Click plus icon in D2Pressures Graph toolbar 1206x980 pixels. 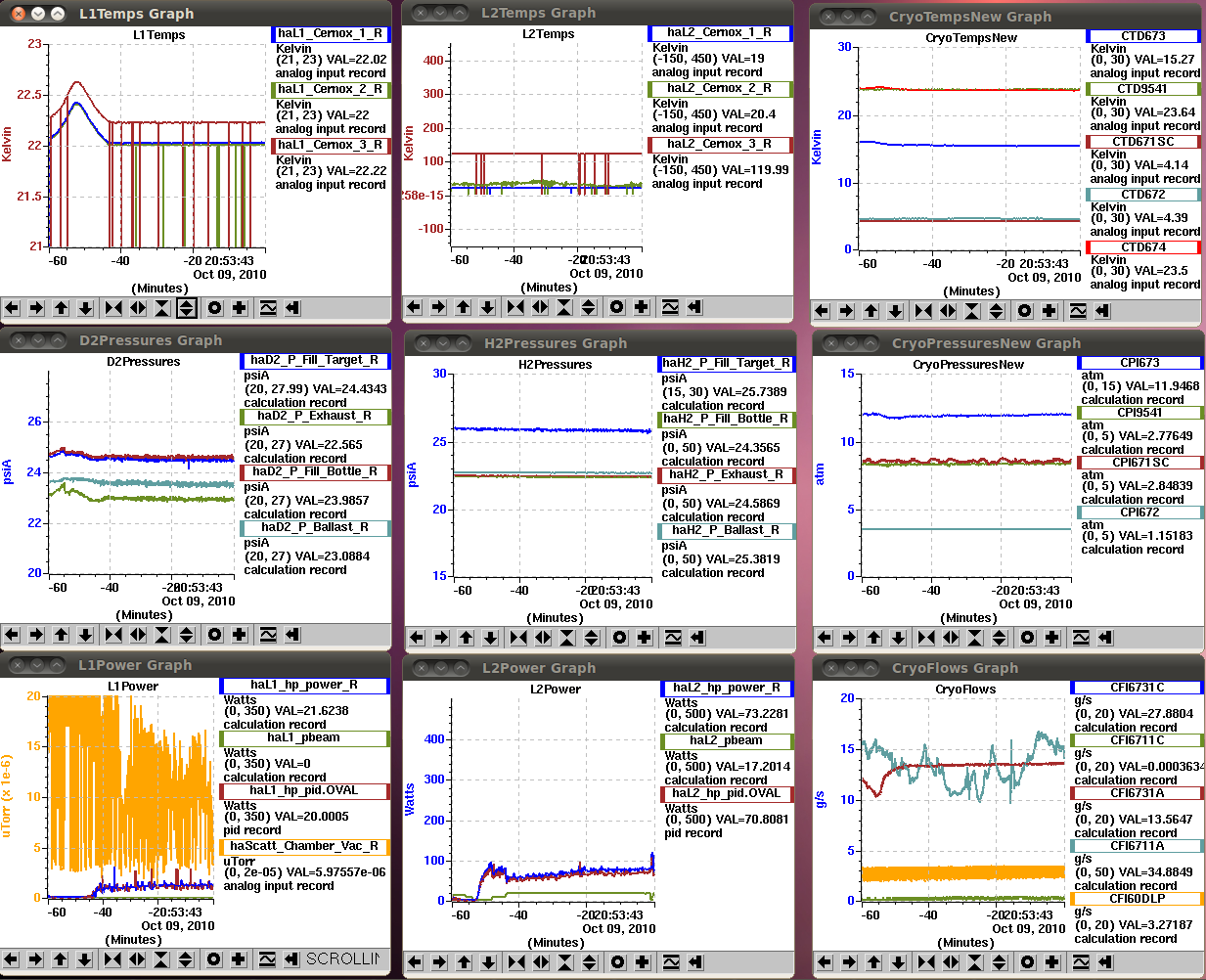pyautogui.click(x=240, y=635)
